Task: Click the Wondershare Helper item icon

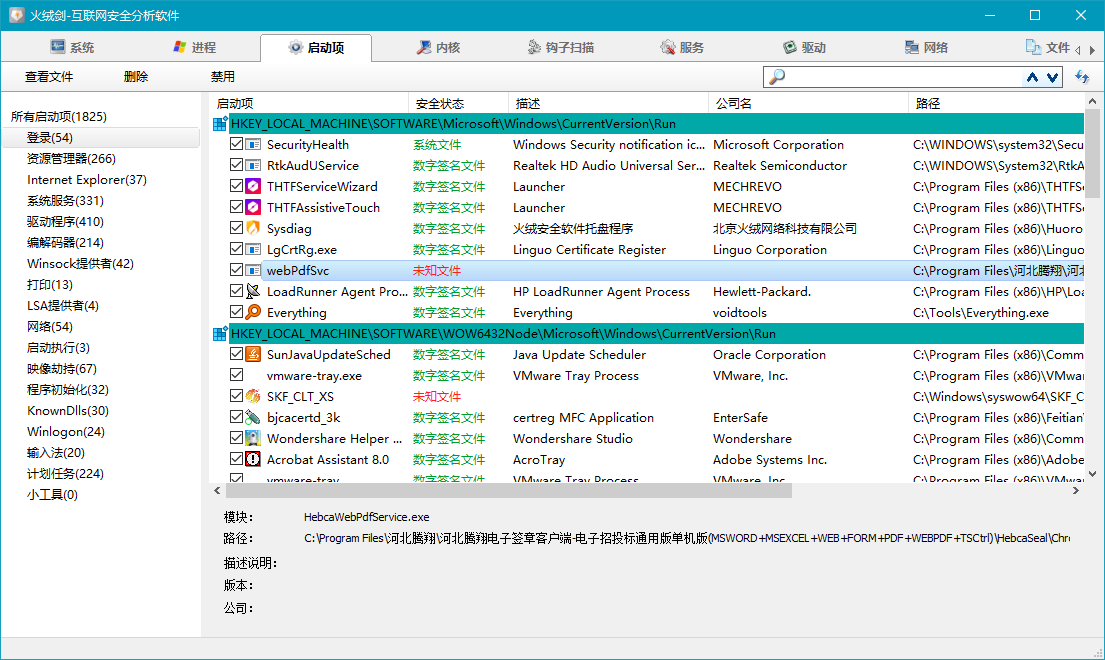Action: click(253, 438)
